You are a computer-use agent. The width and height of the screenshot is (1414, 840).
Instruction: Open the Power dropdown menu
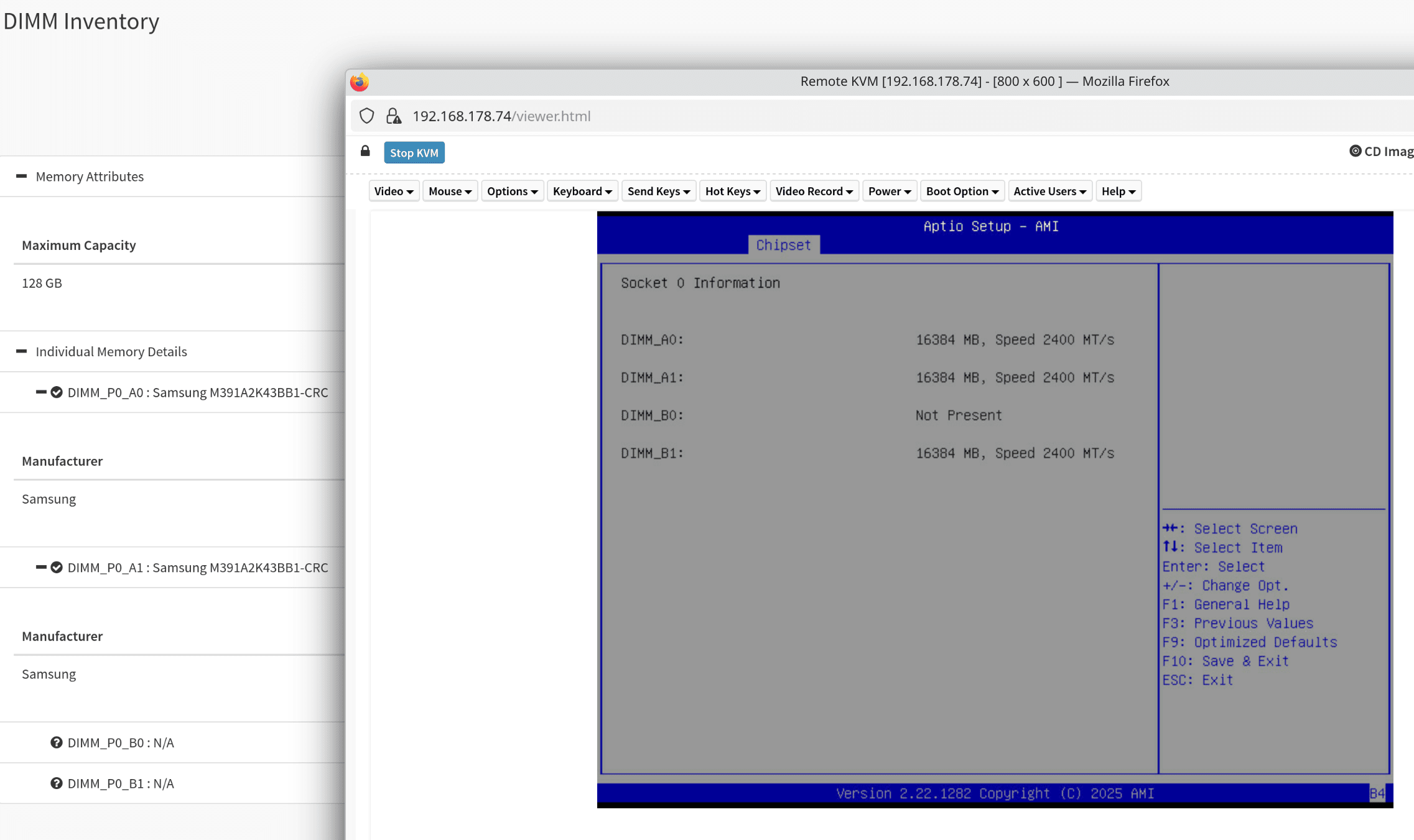[890, 192]
